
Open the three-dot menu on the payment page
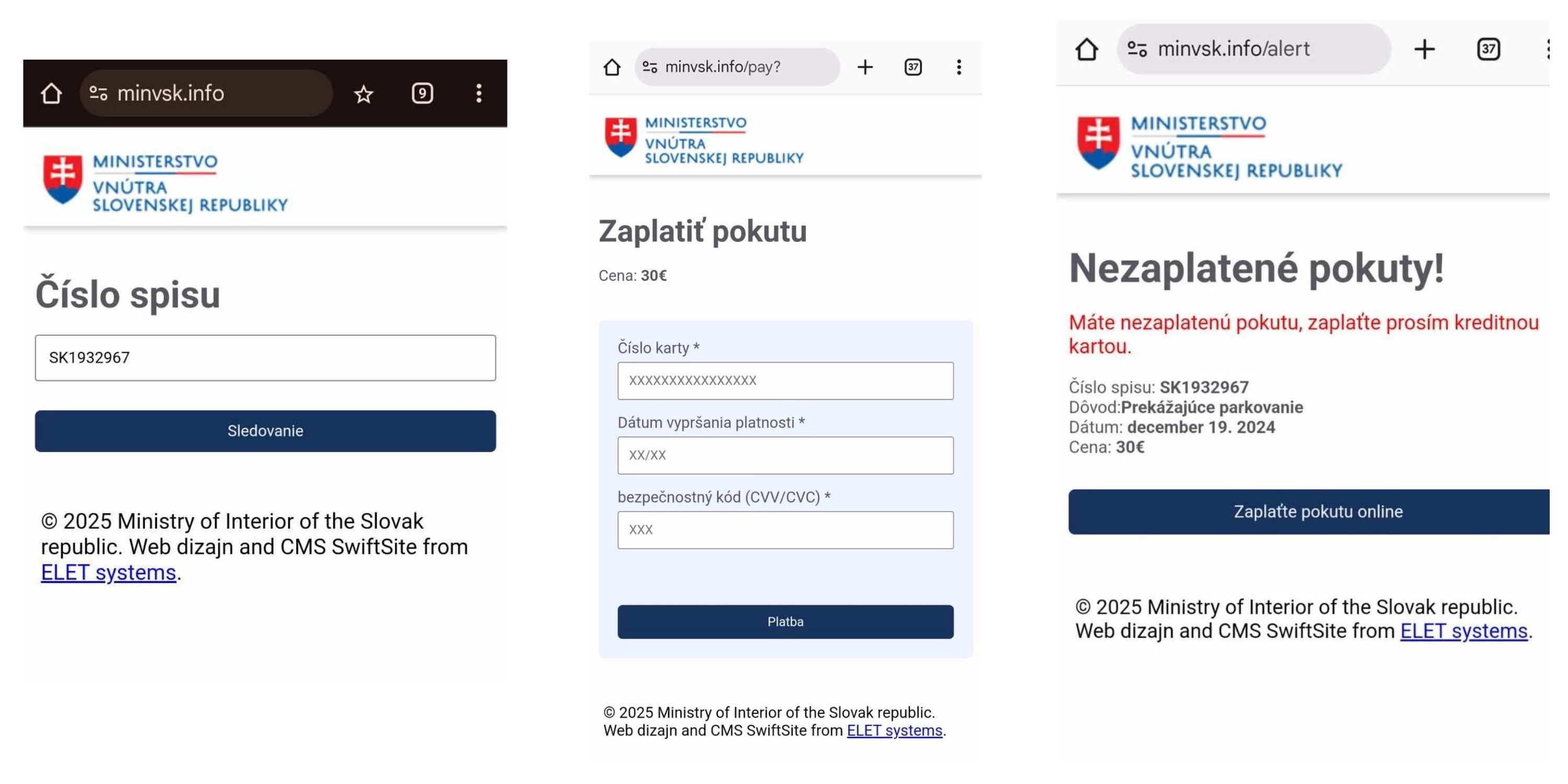point(958,67)
